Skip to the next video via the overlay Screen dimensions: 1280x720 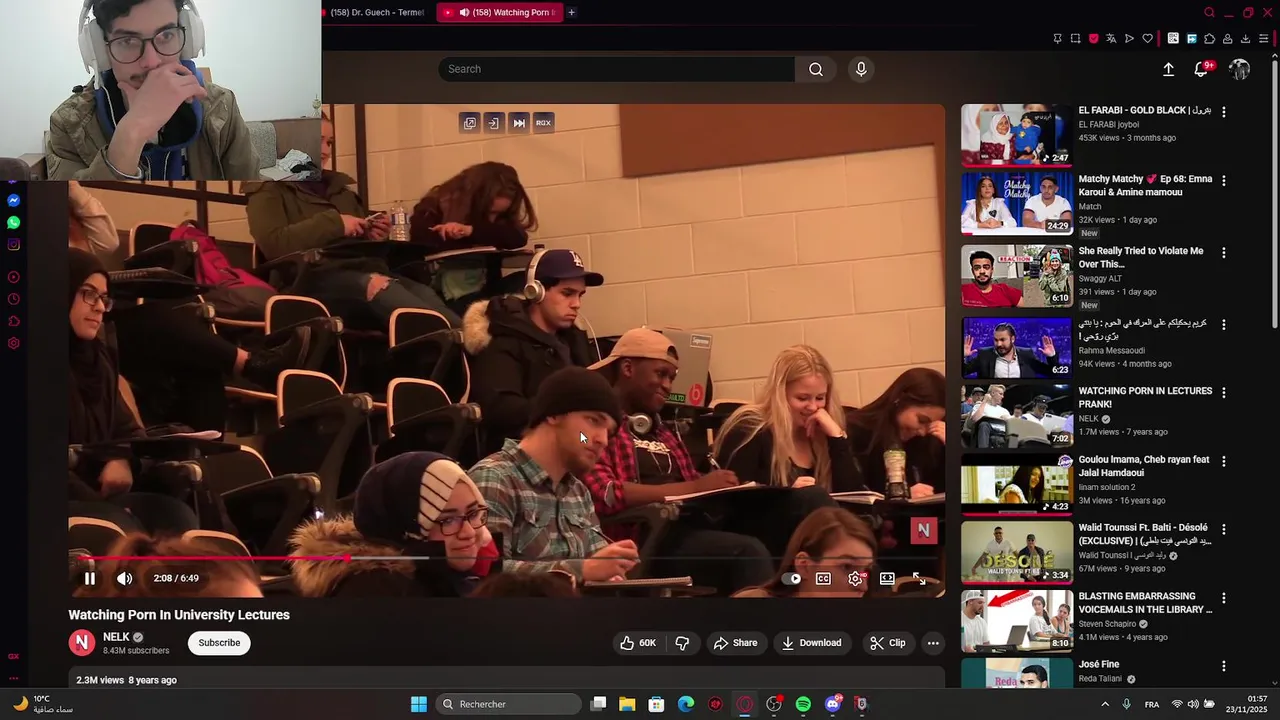519,123
